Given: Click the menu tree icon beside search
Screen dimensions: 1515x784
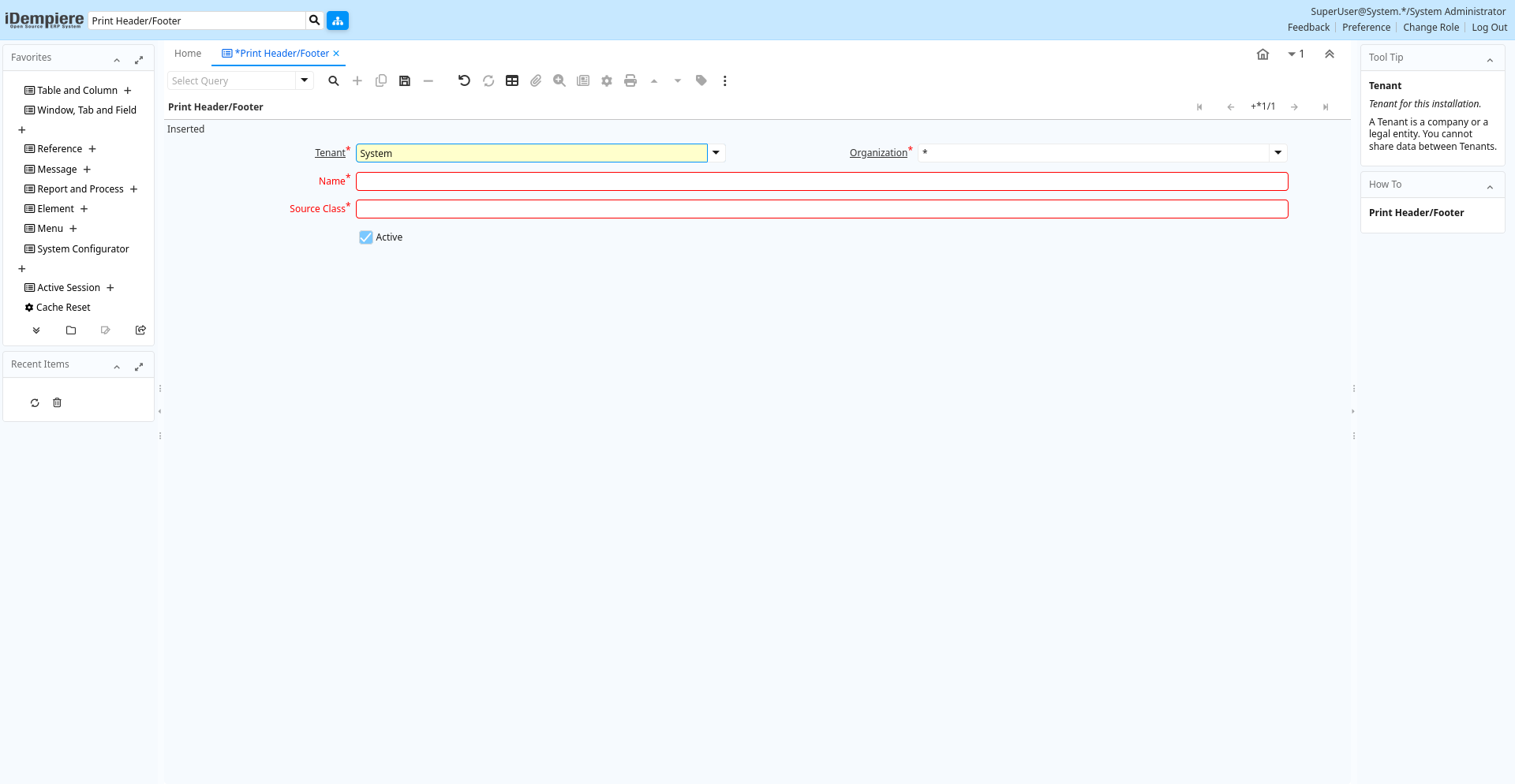Looking at the screenshot, I should coord(338,21).
